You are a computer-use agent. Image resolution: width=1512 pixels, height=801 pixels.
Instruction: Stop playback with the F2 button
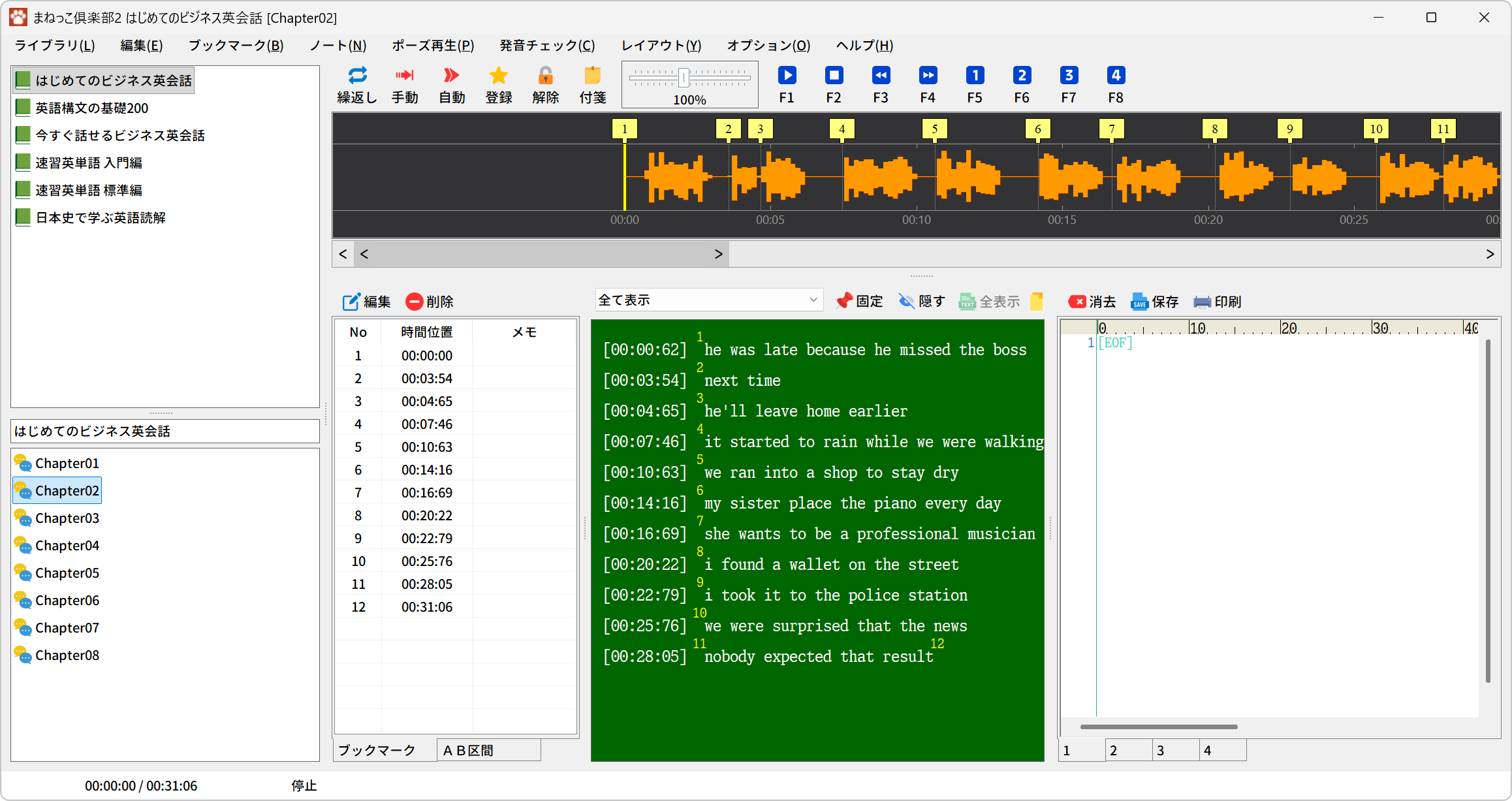(x=834, y=85)
